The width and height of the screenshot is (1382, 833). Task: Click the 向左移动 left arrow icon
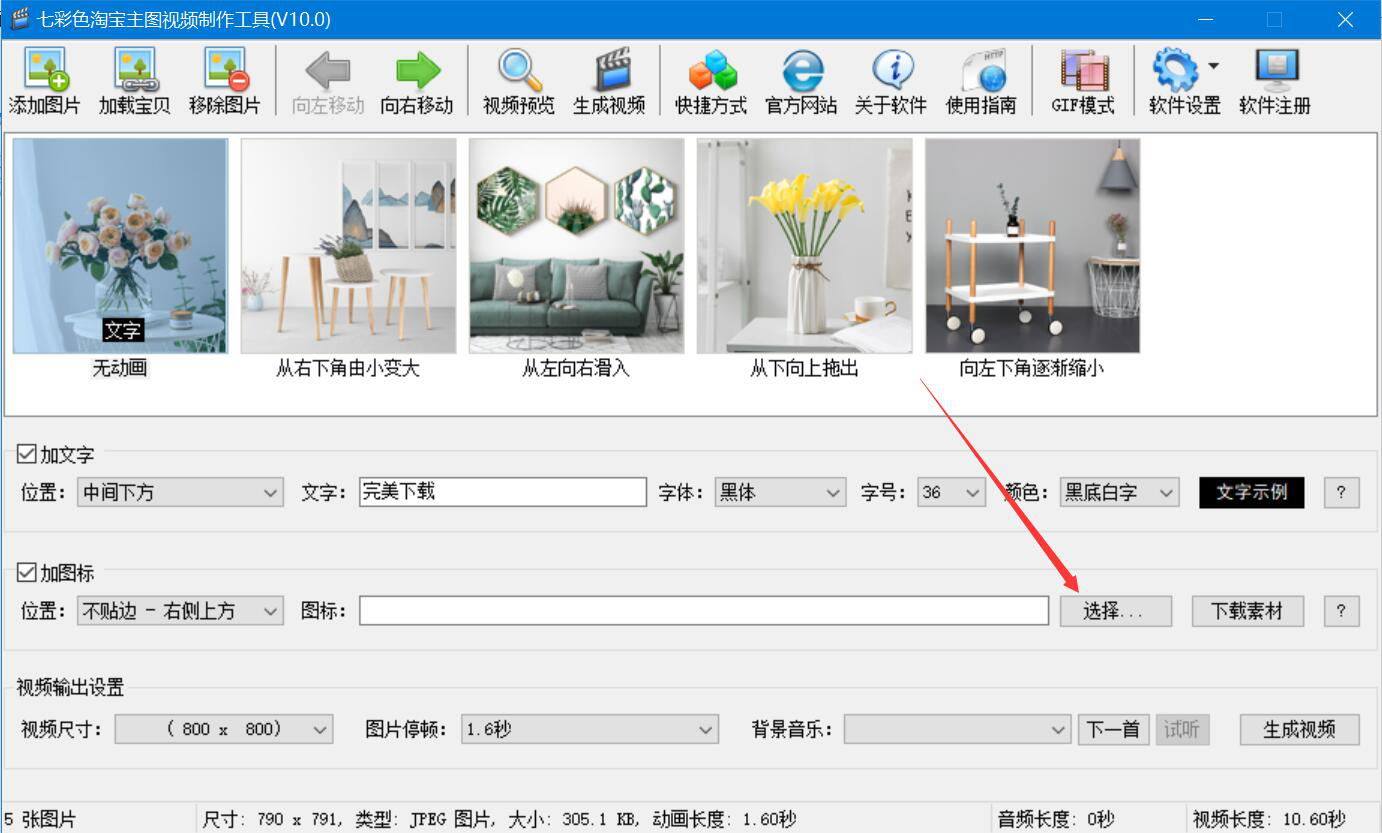[x=328, y=71]
